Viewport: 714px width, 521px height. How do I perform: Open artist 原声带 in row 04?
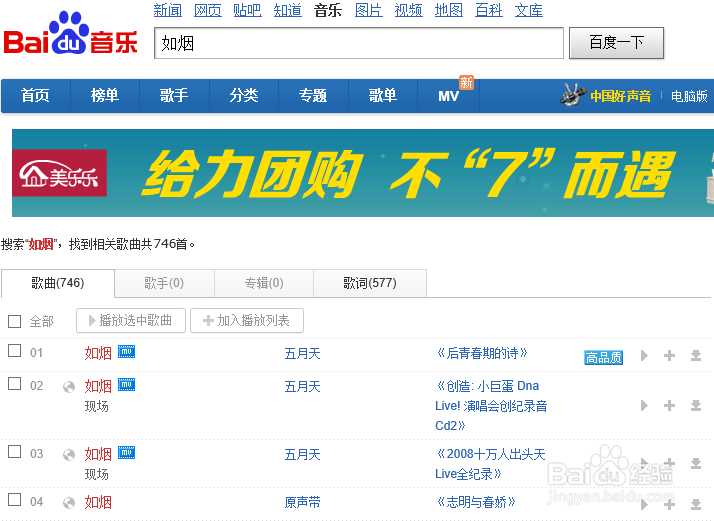302,503
